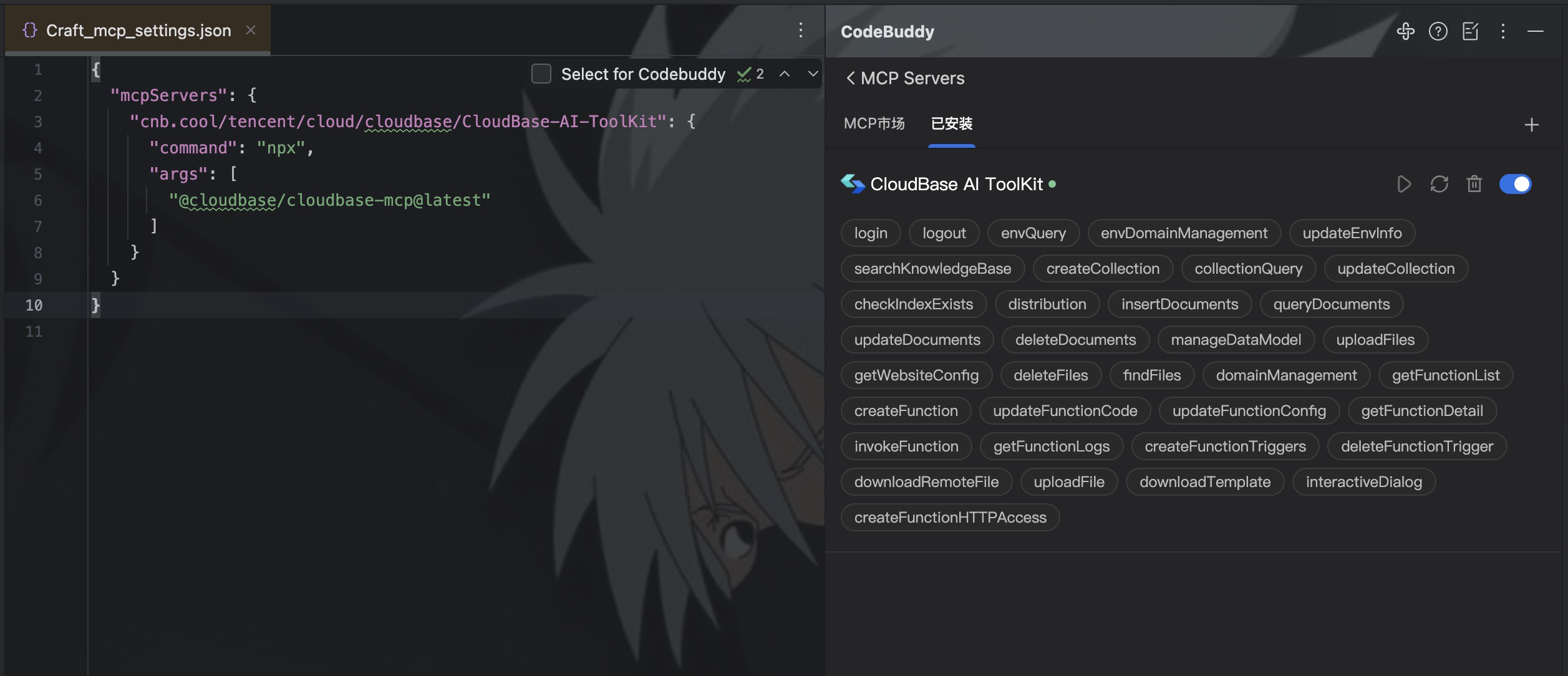
Task: Click the updateCollection tool tag
Action: [x=1396, y=269]
